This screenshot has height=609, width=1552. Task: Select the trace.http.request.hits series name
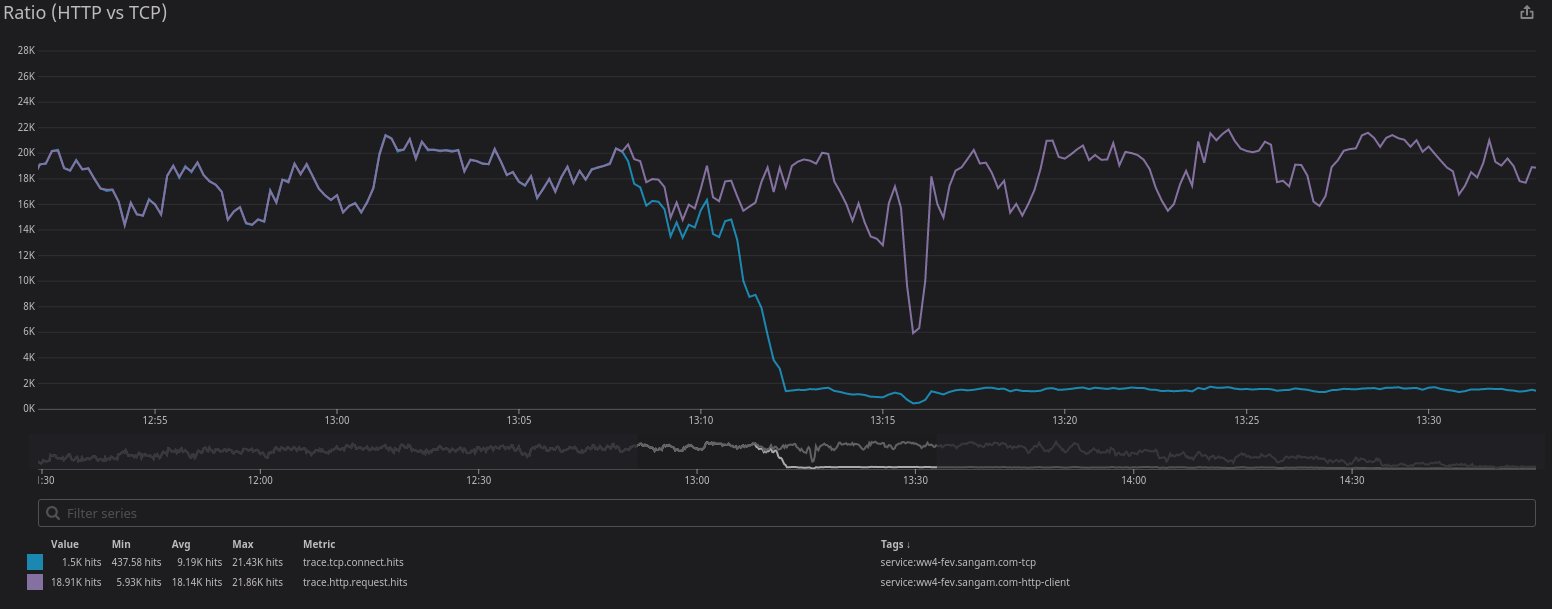point(355,582)
